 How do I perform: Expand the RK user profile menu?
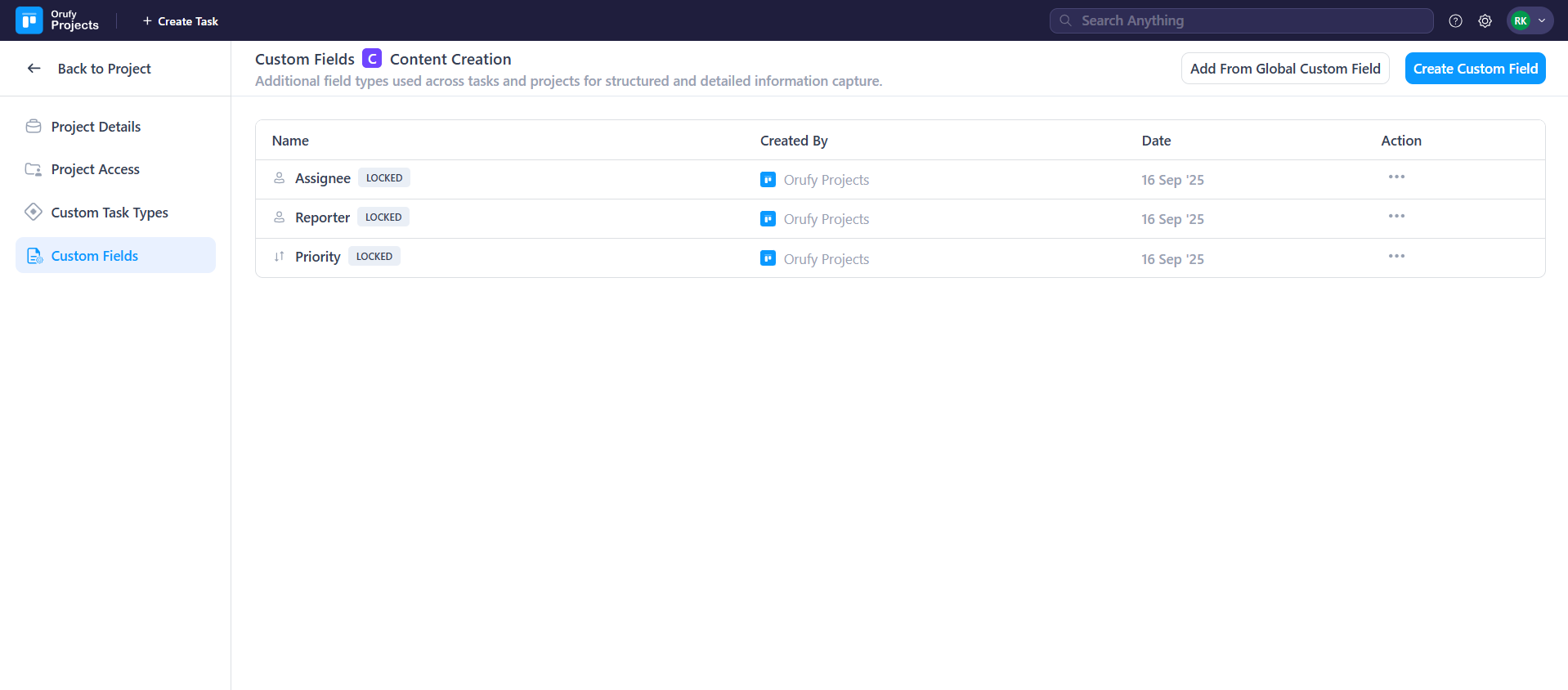[1529, 21]
